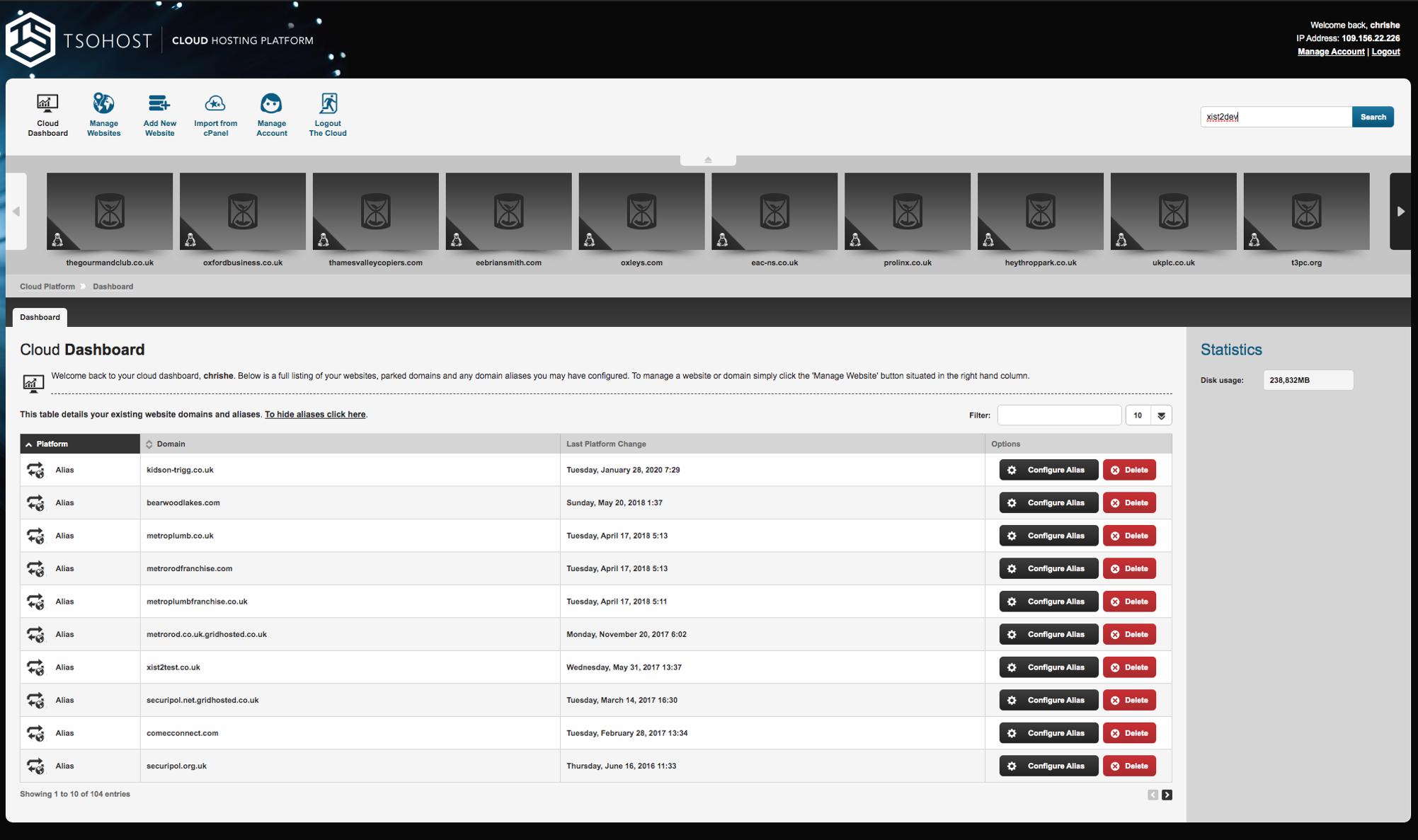
Task: Click Cloud Platform breadcrumb
Action: tap(47, 287)
